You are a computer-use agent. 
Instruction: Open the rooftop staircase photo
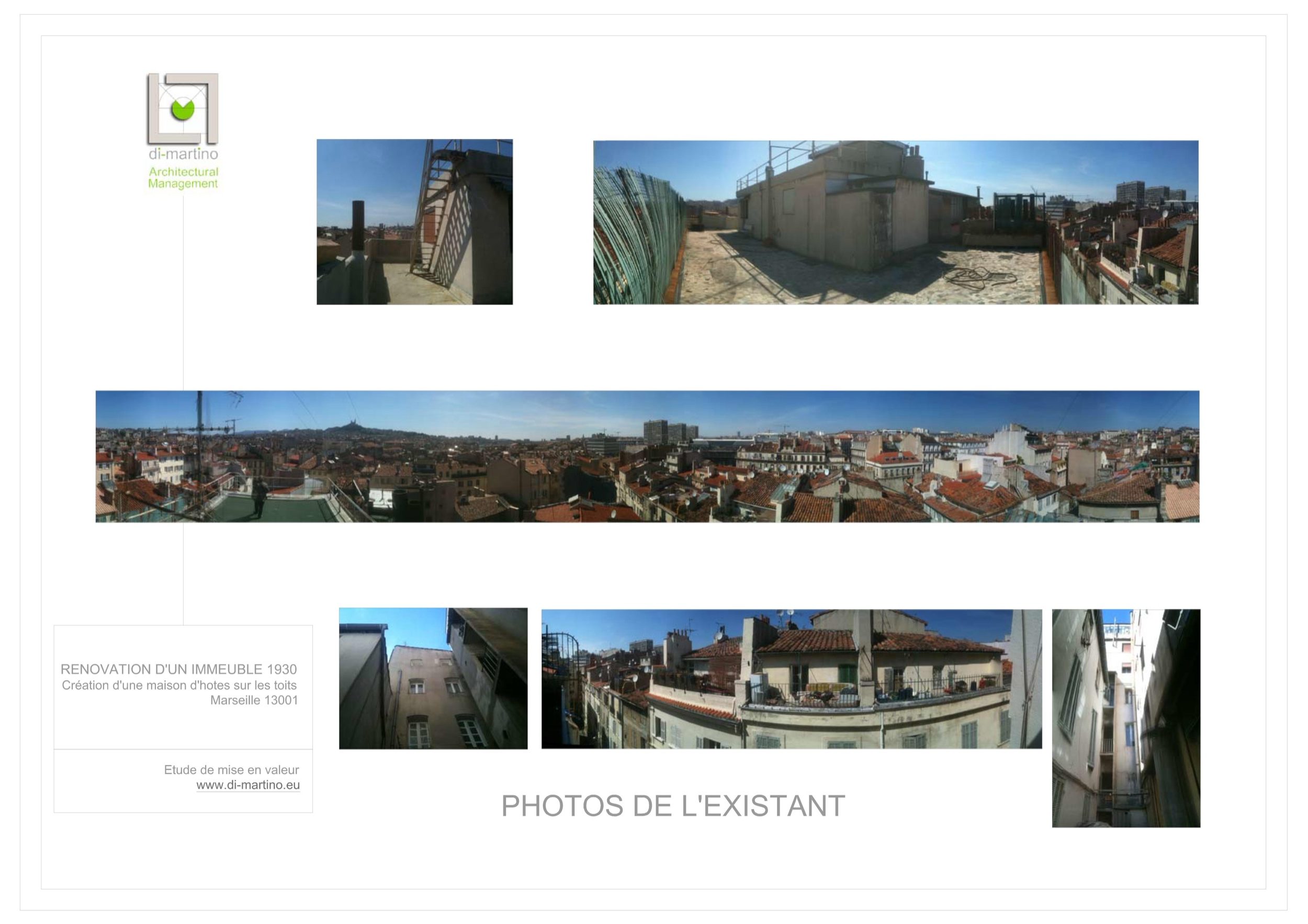[x=415, y=222]
